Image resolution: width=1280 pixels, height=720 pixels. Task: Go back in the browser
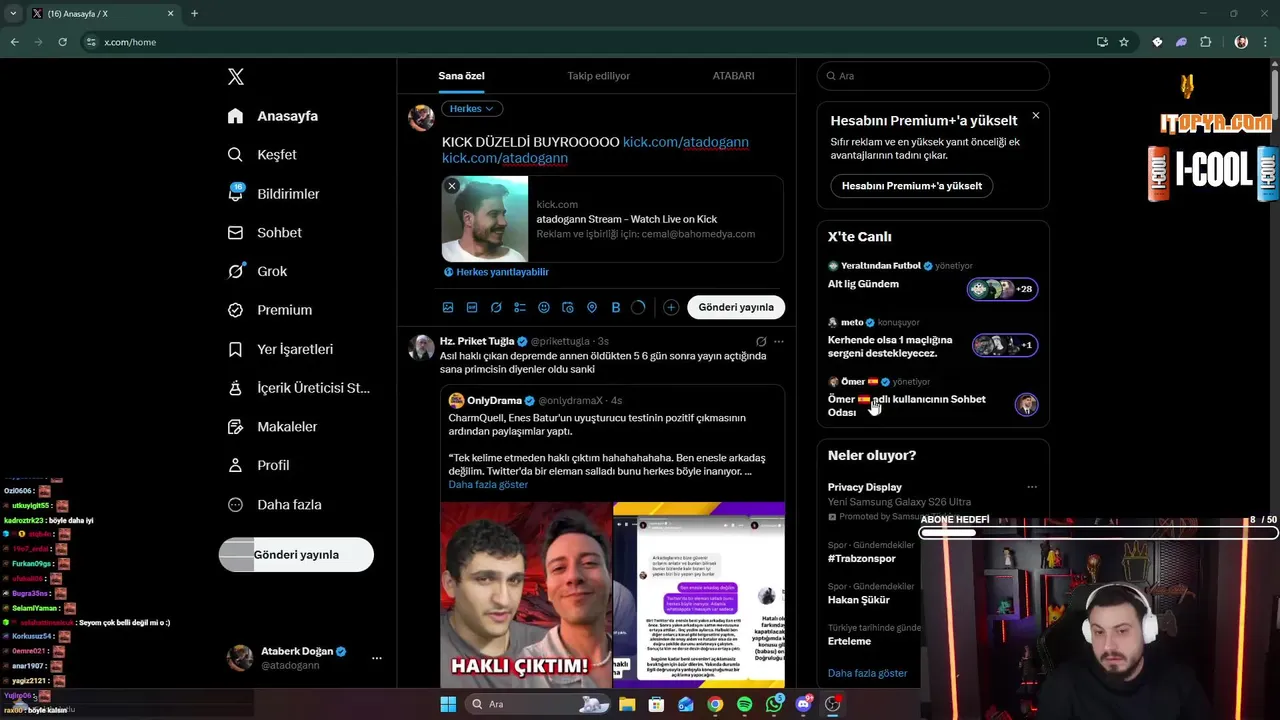14,42
